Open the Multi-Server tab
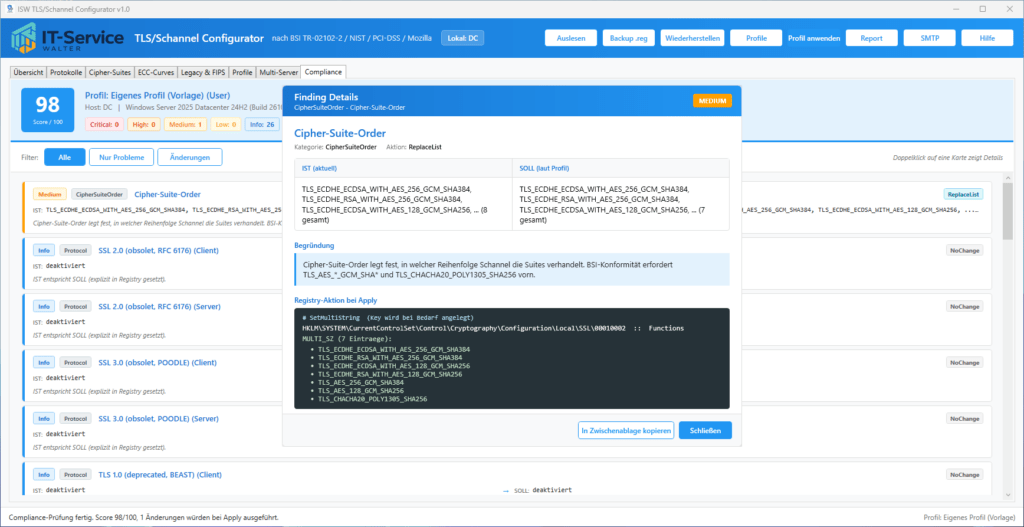The width and height of the screenshot is (1024, 527). click(278, 72)
